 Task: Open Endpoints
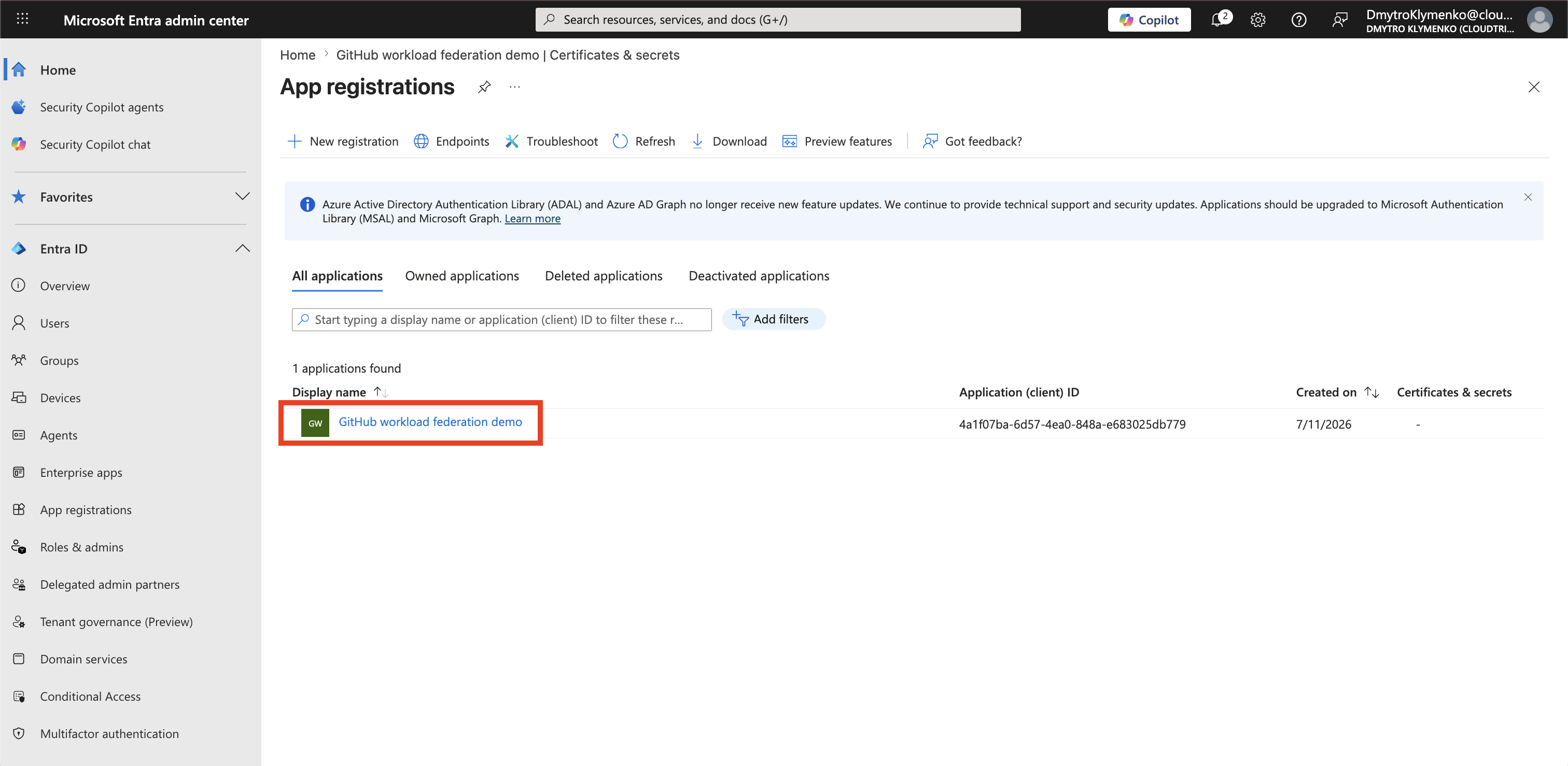(x=452, y=141)
